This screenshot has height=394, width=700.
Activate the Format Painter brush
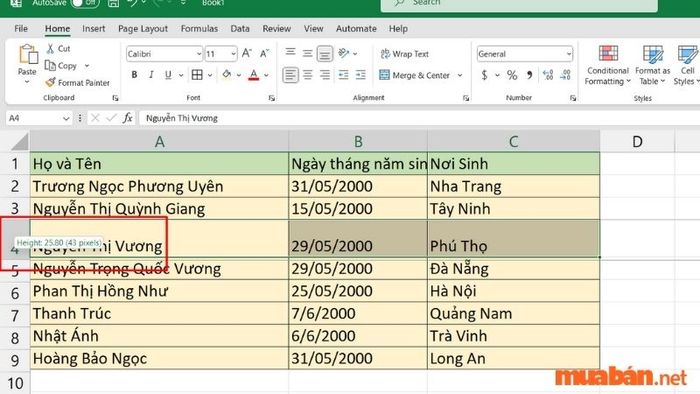click(x=50, y=83)
